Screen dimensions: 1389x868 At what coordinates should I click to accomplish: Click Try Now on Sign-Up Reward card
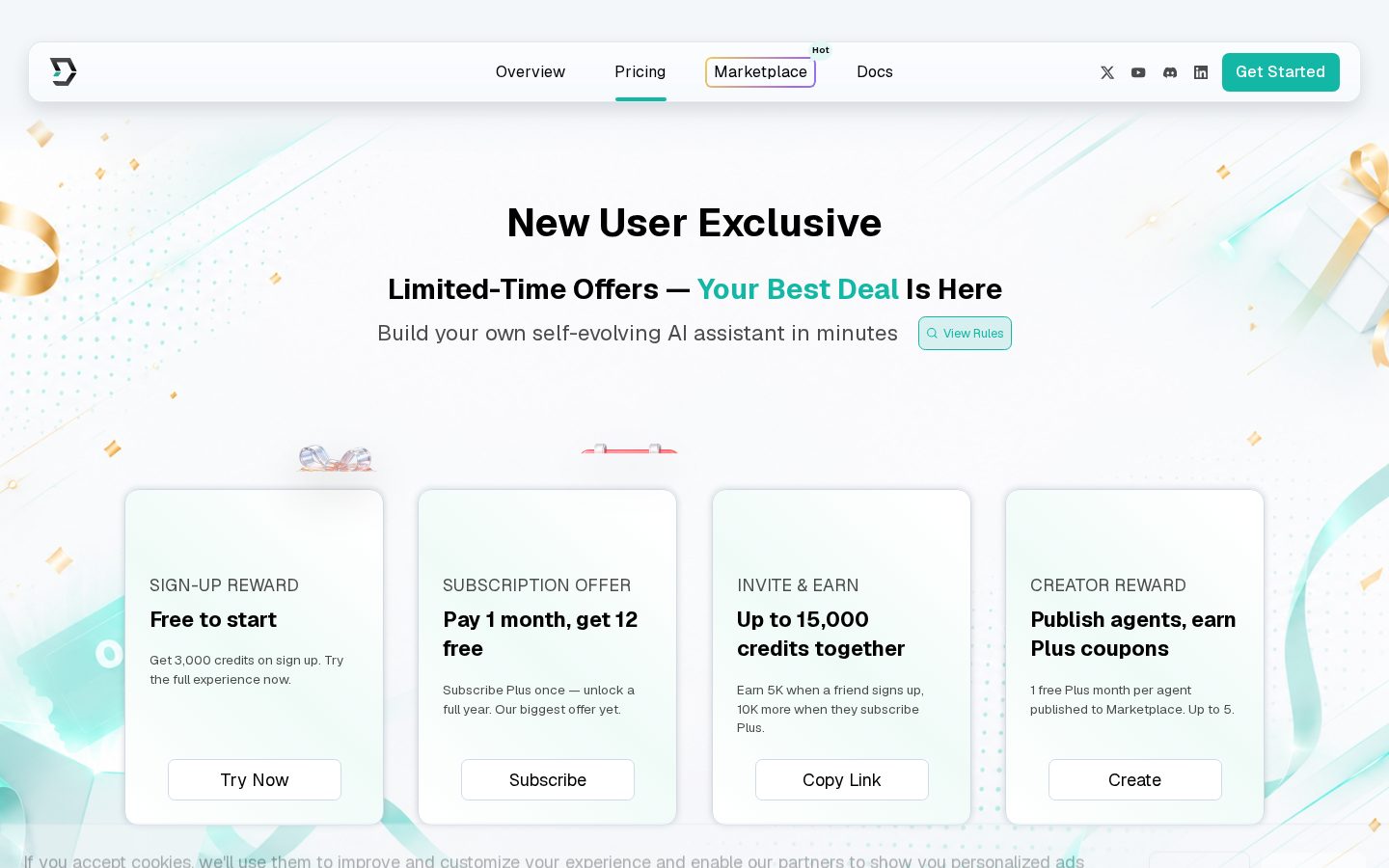coord(255,779)
